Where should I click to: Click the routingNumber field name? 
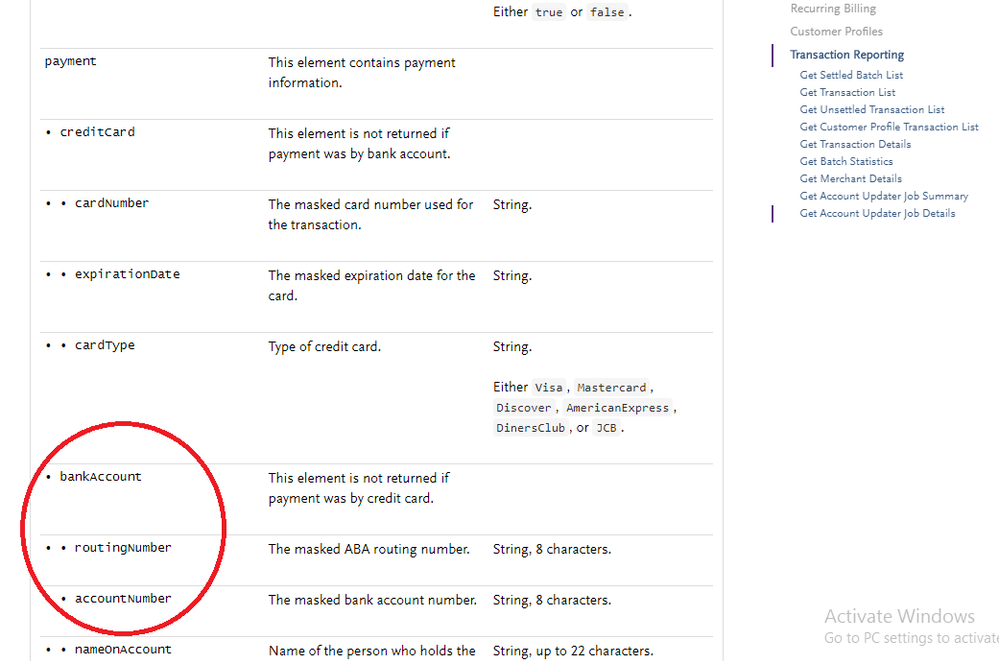pos(122,548)
